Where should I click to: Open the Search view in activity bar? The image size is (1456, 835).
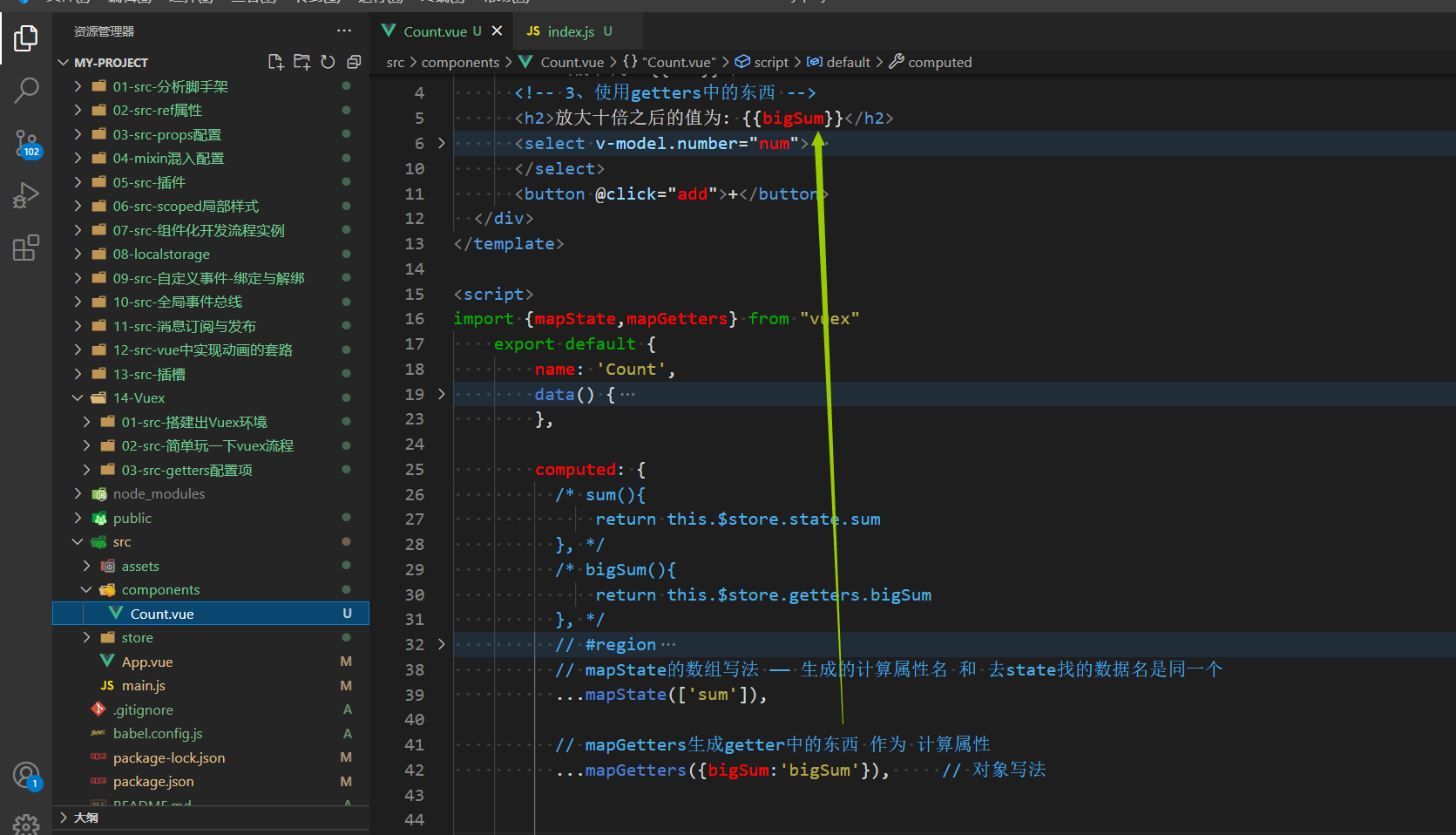click(x=26, y=90)
